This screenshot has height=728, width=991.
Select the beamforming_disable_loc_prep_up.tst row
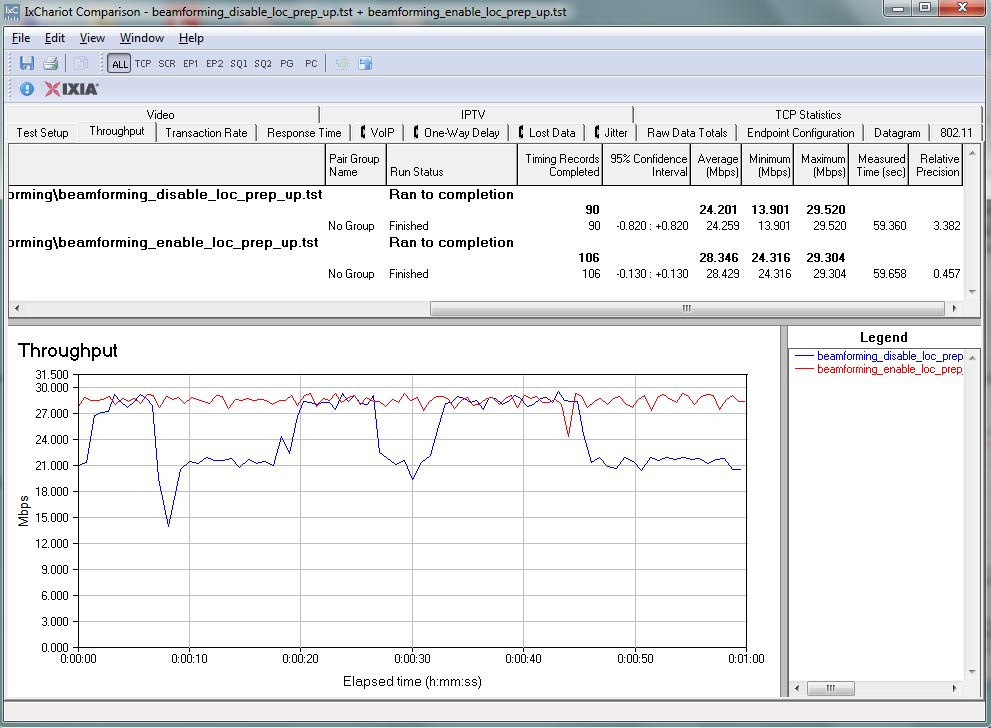click(485, 194)
